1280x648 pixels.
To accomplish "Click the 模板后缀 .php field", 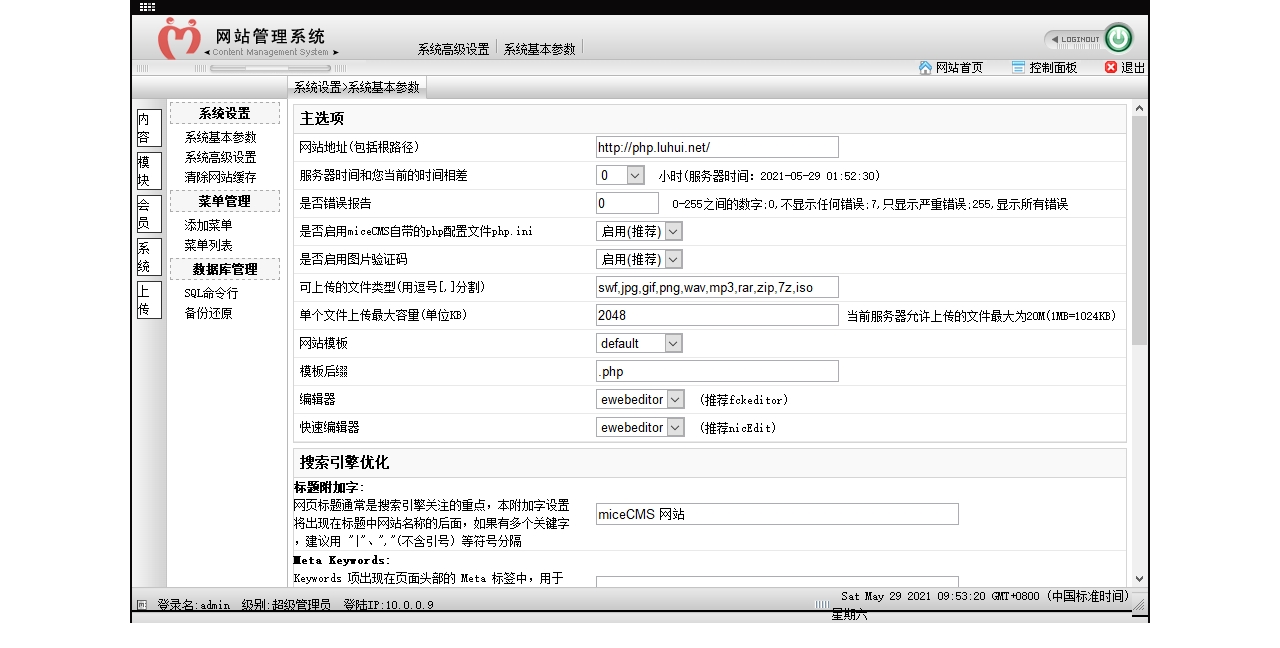I will click(717, 371).
